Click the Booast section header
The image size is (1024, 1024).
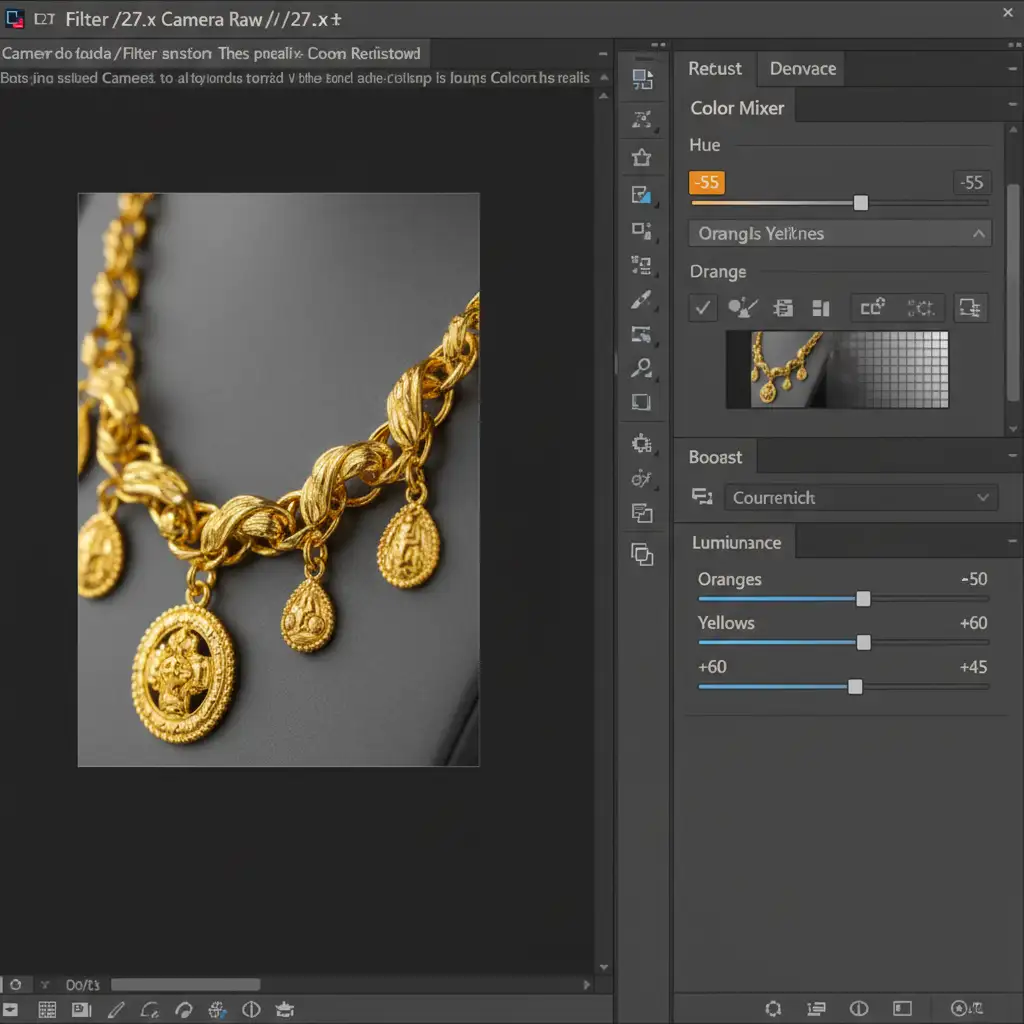pyautogui.click(x=716, y=457)
